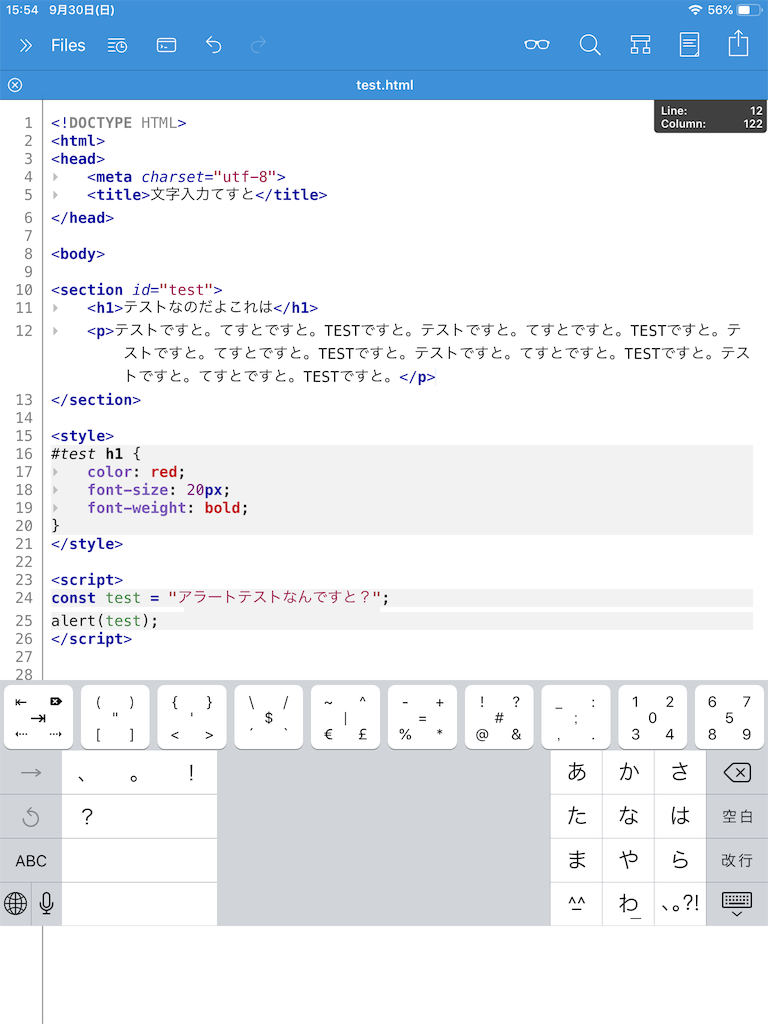This screenshot has width=768, height=1024.
Task: Tap the slash and dollar sign key
Action: (268, 717)
